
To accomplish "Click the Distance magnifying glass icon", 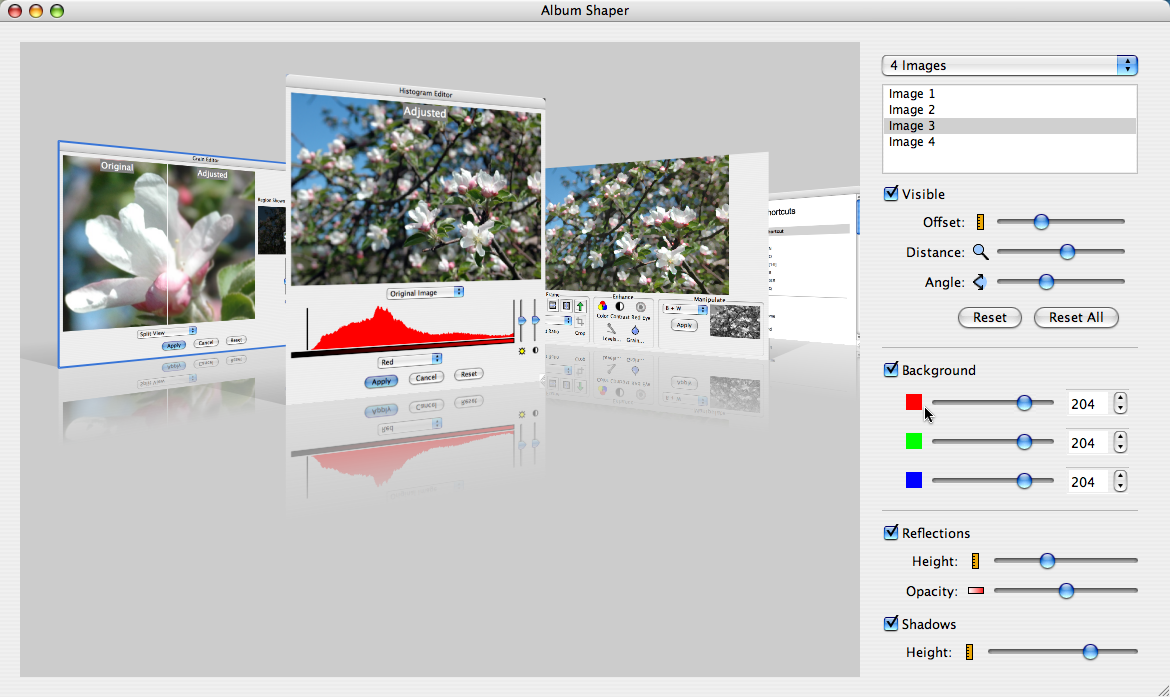I will click(980, 252).
